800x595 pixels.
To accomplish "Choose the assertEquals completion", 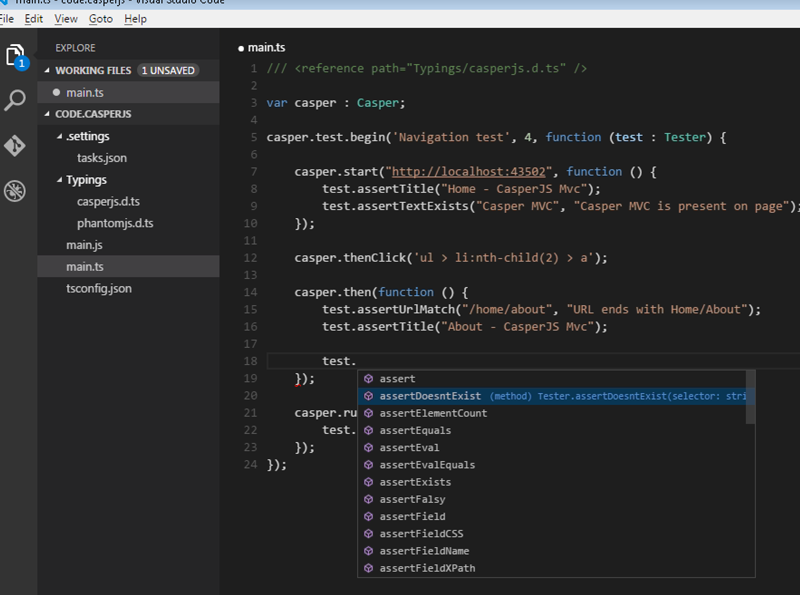I will pyautogui.click(x=552, y=430).
